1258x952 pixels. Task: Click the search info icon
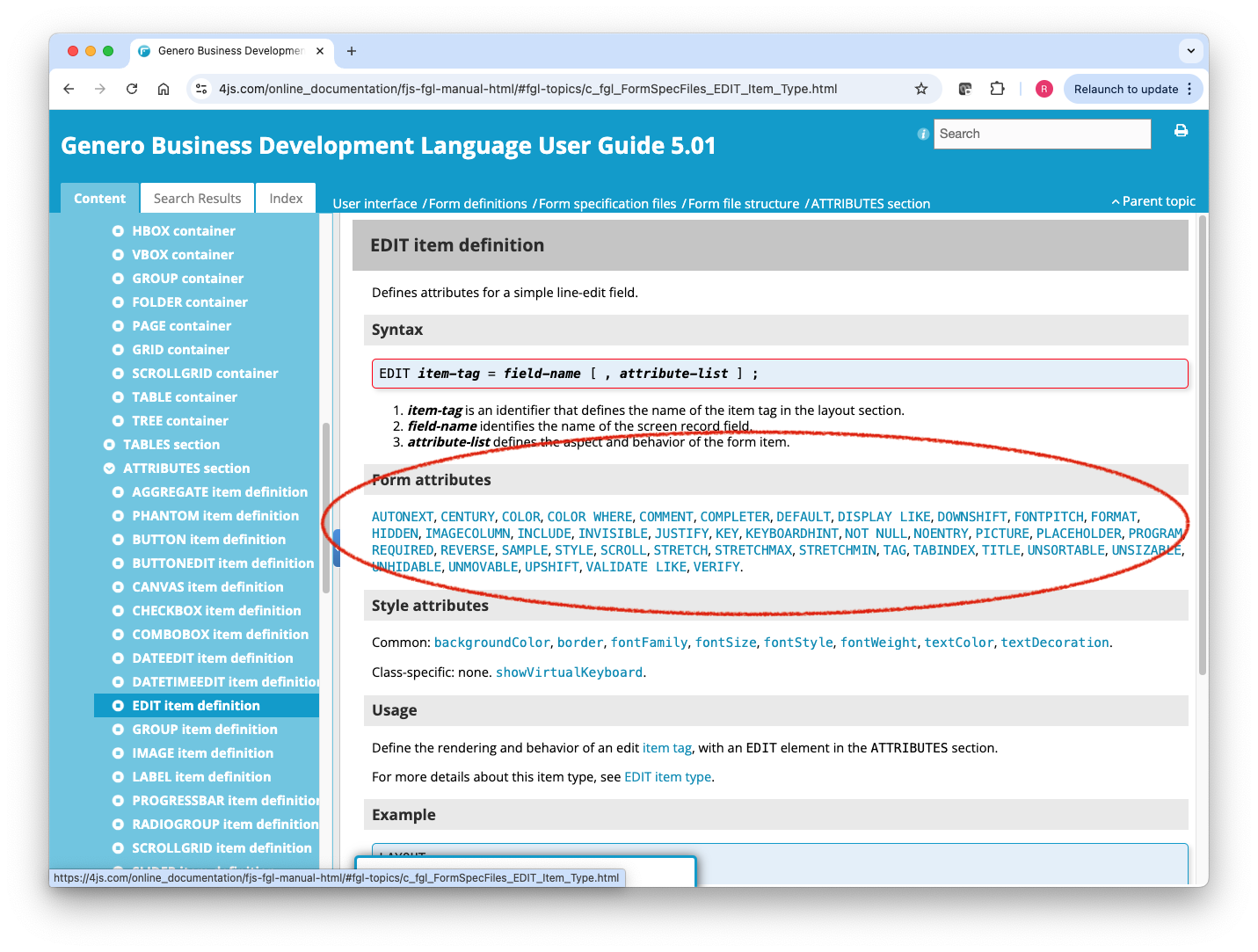(x=923, y=134)
